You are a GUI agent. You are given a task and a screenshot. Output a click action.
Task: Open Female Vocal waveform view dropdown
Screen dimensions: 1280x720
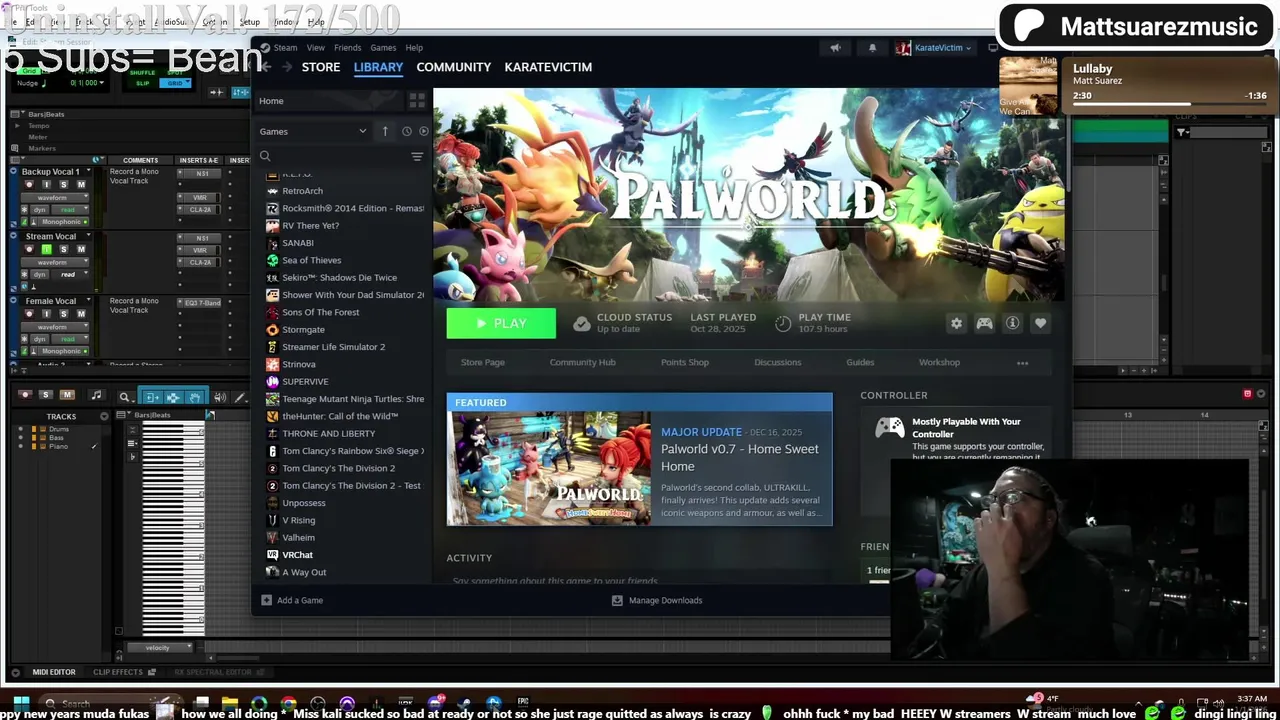pos(57,327)
